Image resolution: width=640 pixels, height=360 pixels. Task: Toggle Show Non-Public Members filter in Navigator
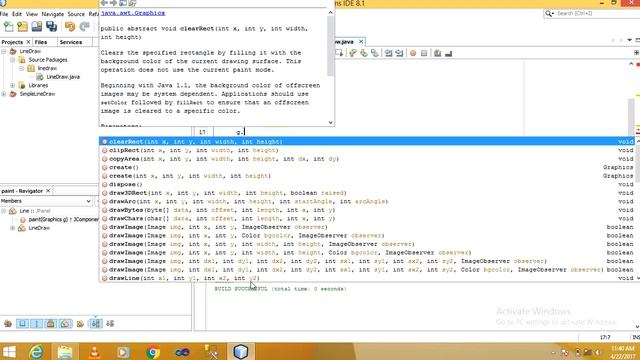[51, 324]
